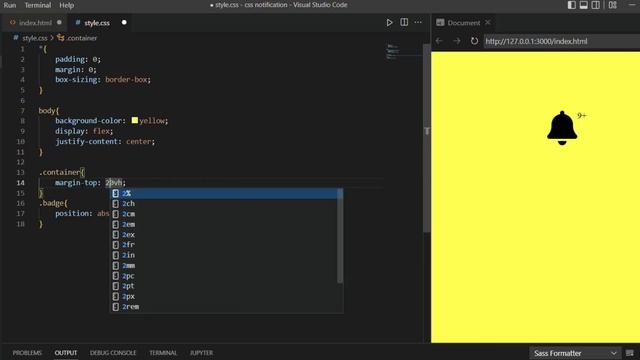640x360 pixels.
Task: Go forward in the preview browser
Action: (x=456, y=41)
